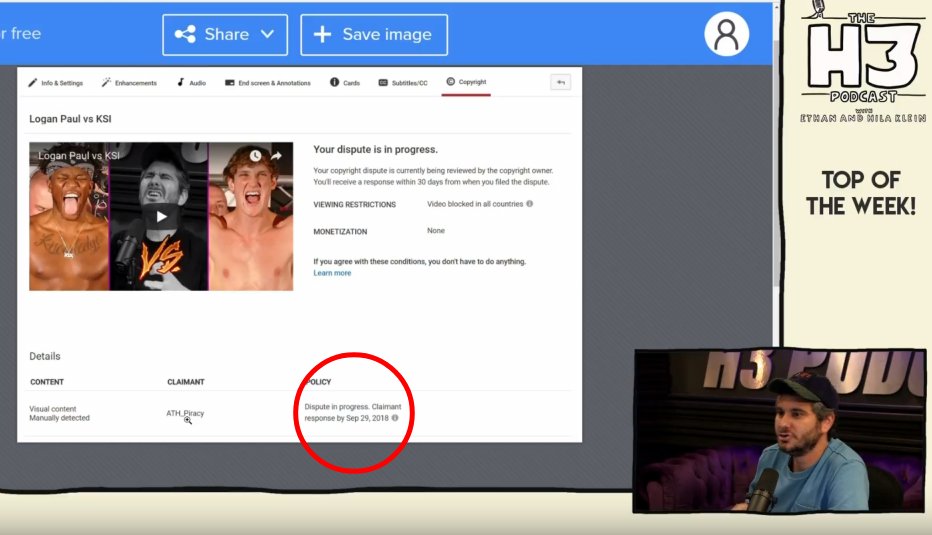
Task: Open the Share dropdown button
Action: [x=225, y=34]
